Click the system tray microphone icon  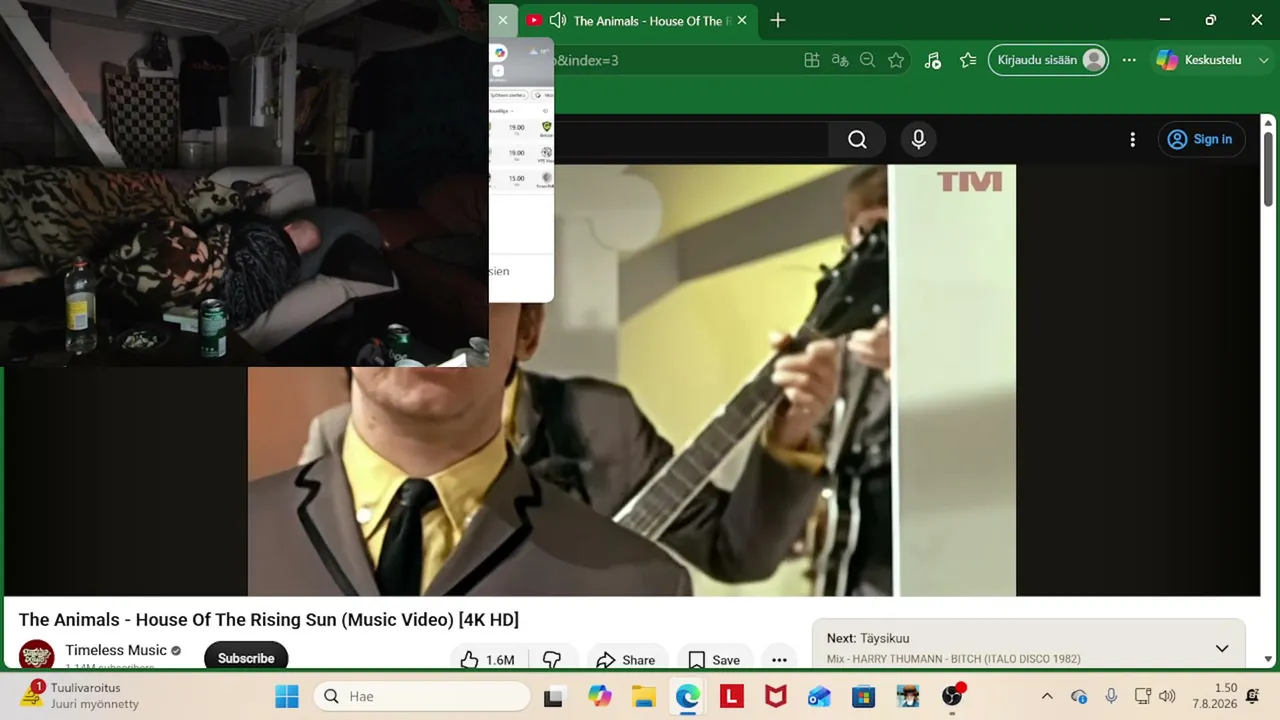[x=1111, y=696]
